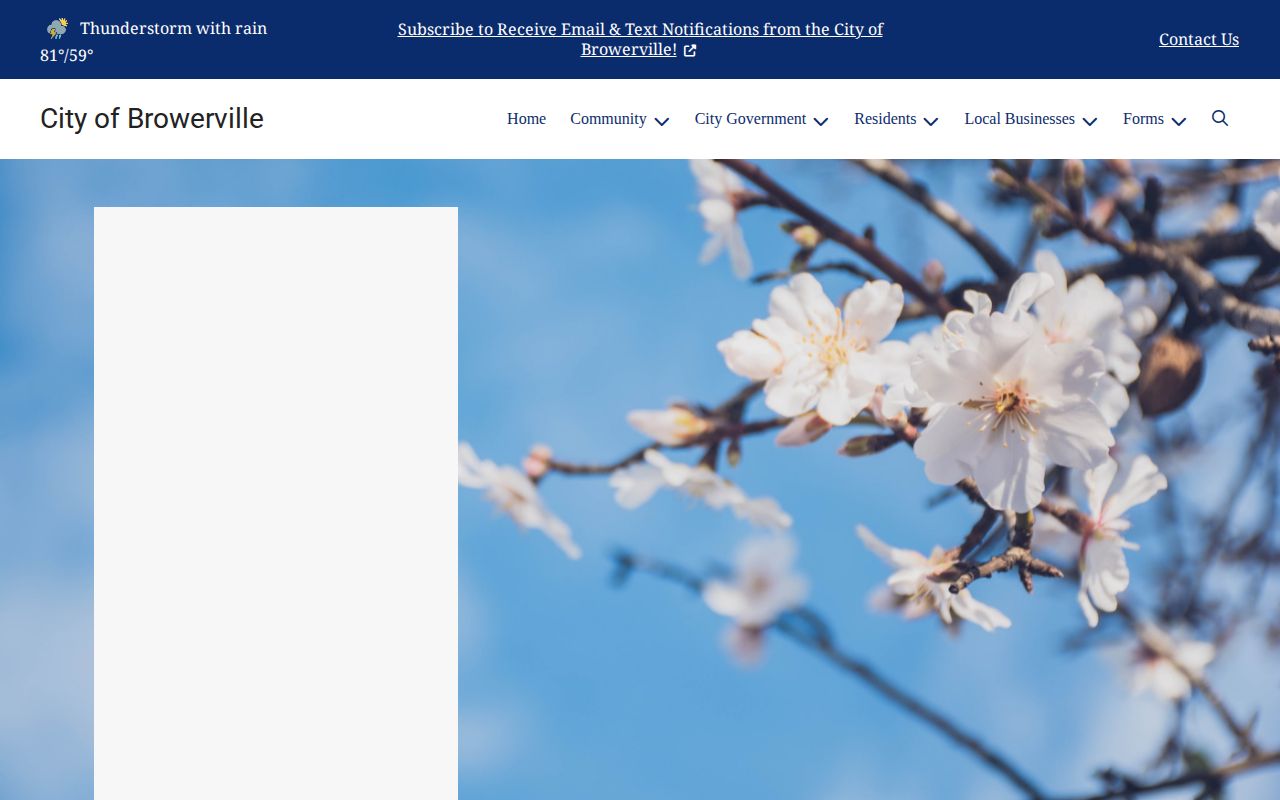Image resolution: width=1280 pixels, height=800 pixels.
Task: Expand the City Government dropdown chevron
Action: (x=821, y=121)
